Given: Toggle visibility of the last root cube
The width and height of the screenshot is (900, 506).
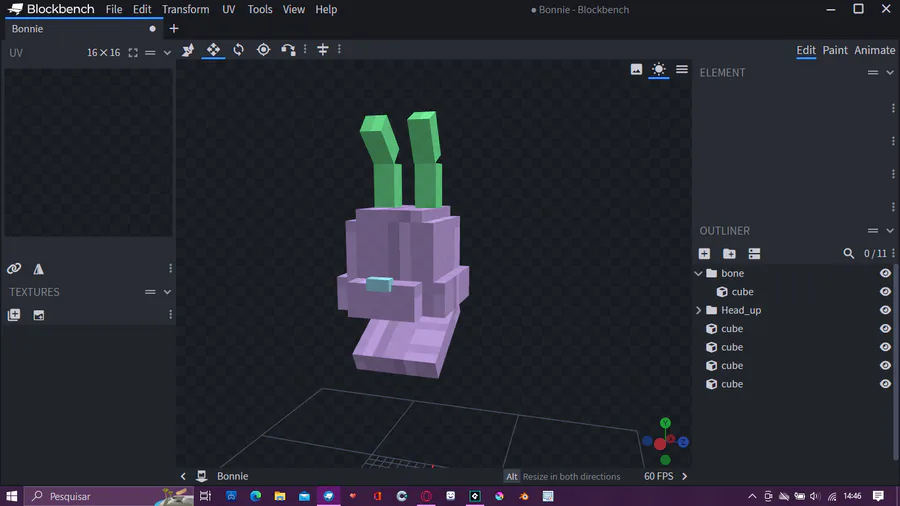Looking at the screenshot, I should tap(885, 384).
